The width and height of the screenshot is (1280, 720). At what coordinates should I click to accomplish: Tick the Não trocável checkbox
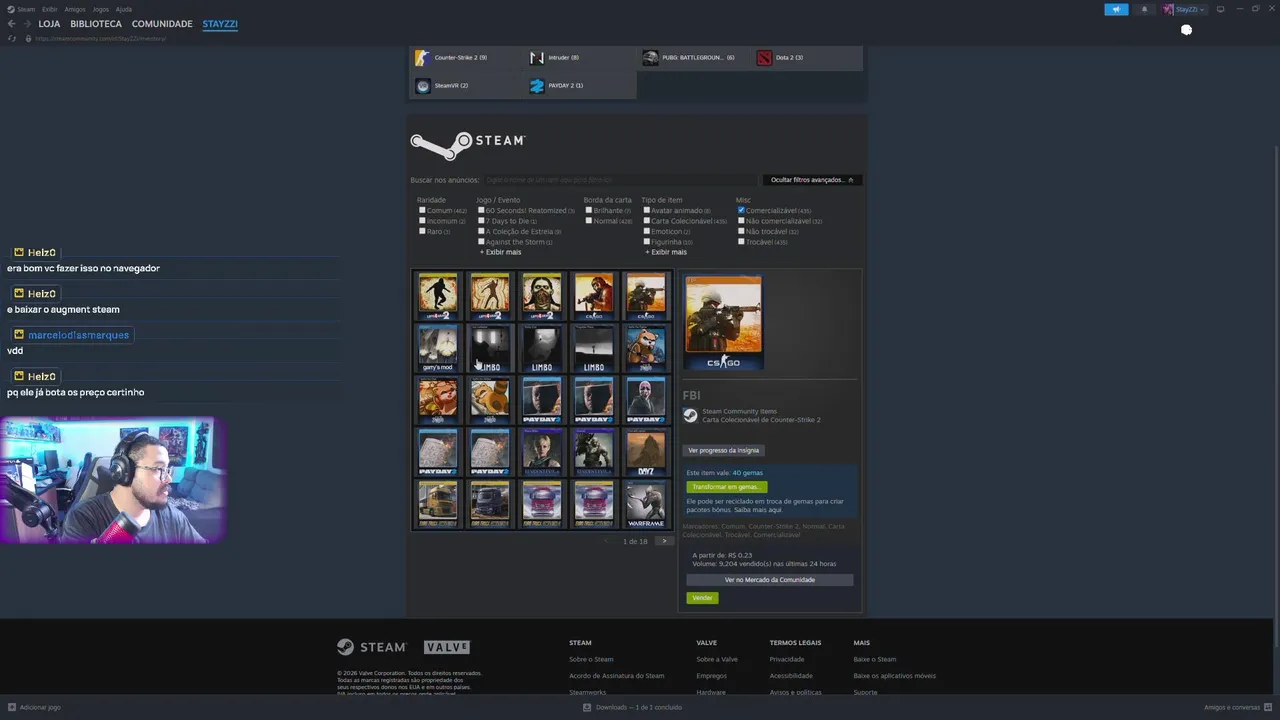(741, 231)
